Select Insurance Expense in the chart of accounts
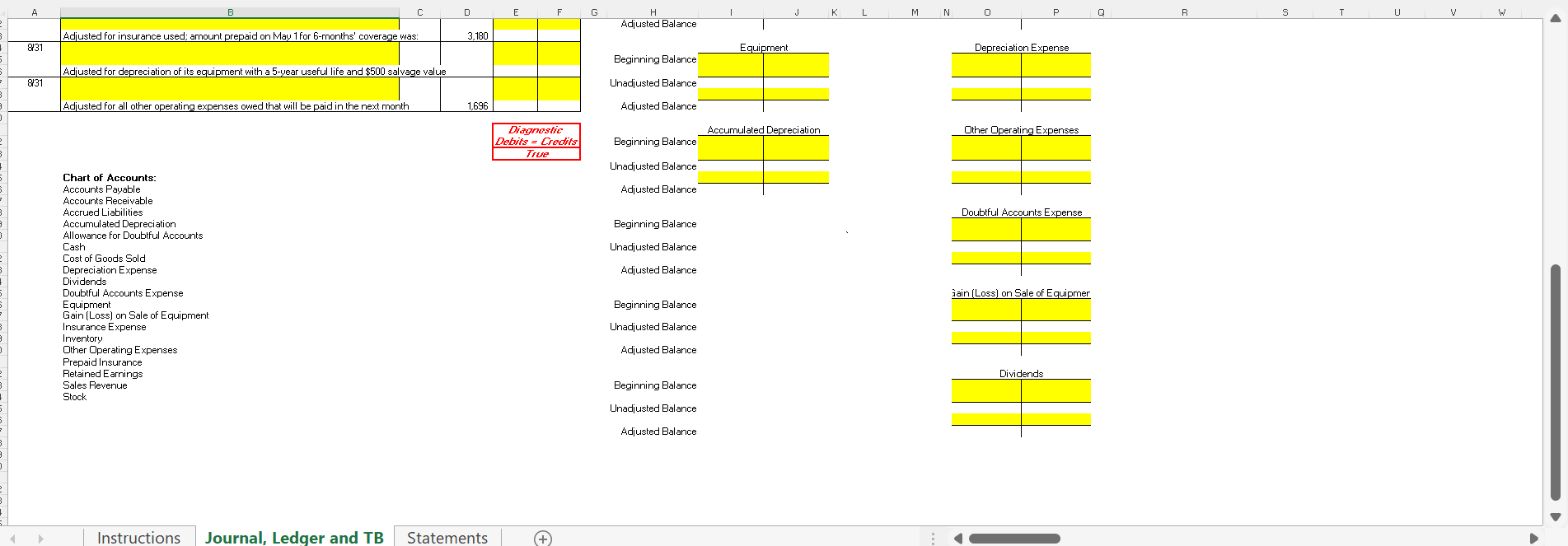The width and height of the screenshot is (1568, 546). [105, 327]
